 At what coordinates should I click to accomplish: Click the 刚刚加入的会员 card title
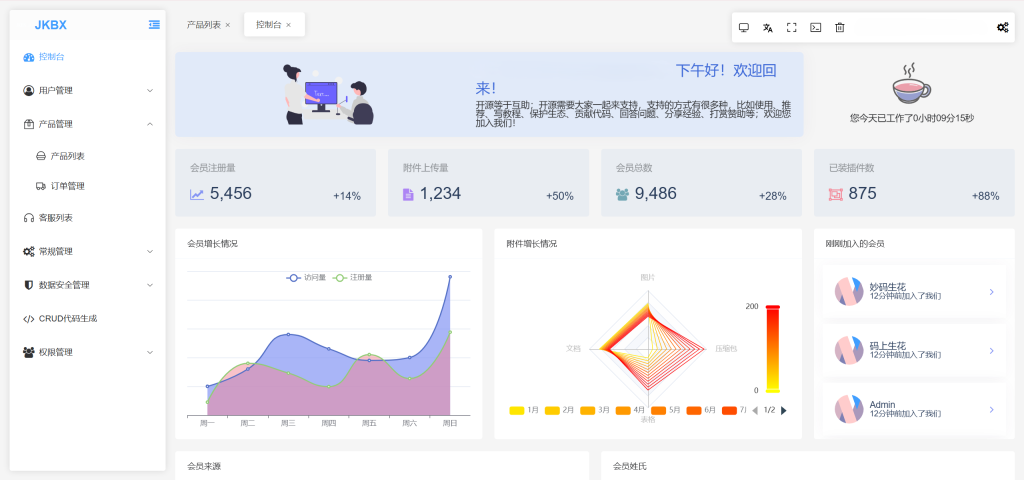(855, 244)
